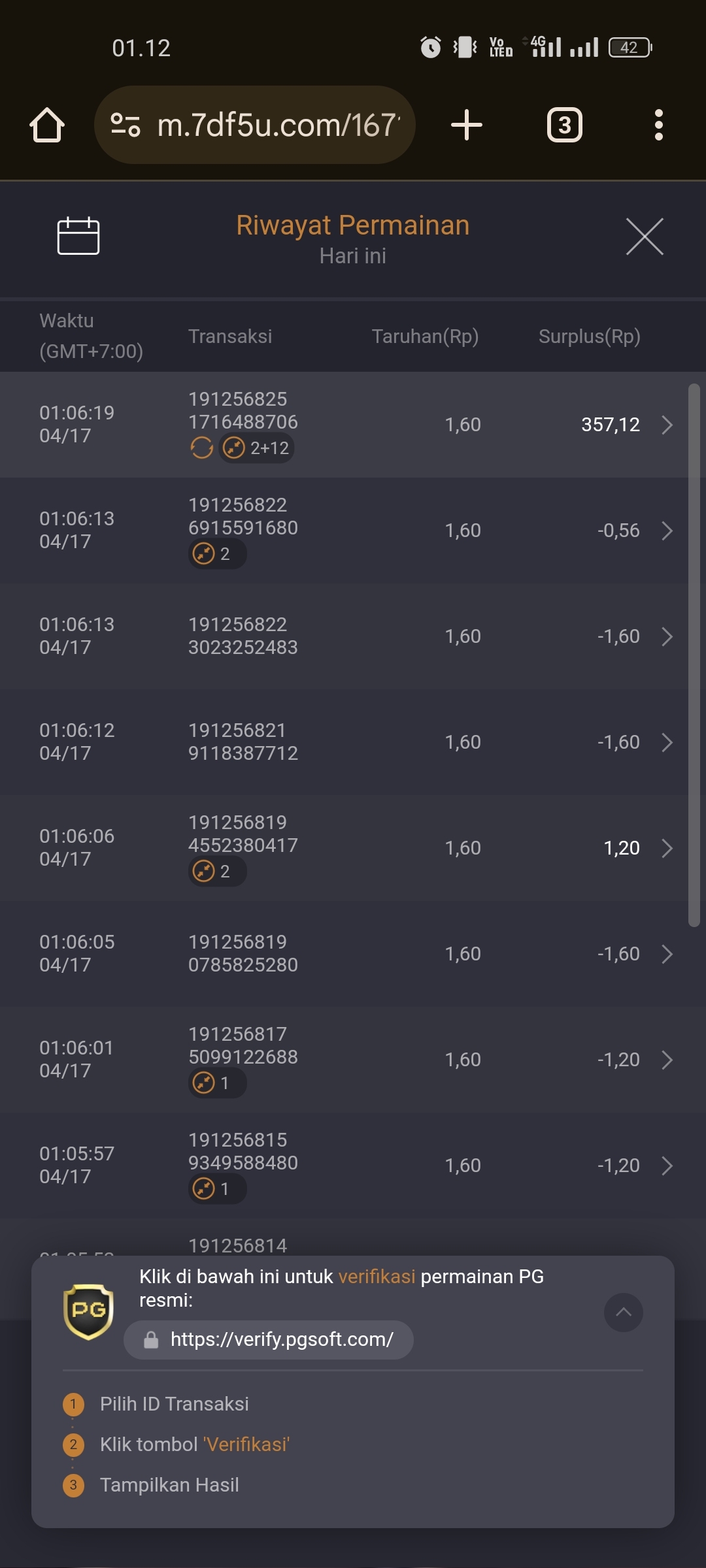Tap the PG shield logo
Screen dimensions: 706x1568
(88, 1312)
